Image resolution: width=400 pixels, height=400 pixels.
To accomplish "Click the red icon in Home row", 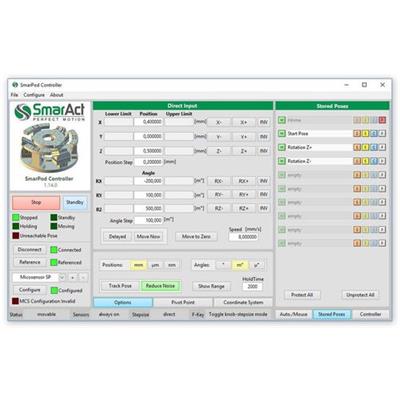I will tap(382, 120).
